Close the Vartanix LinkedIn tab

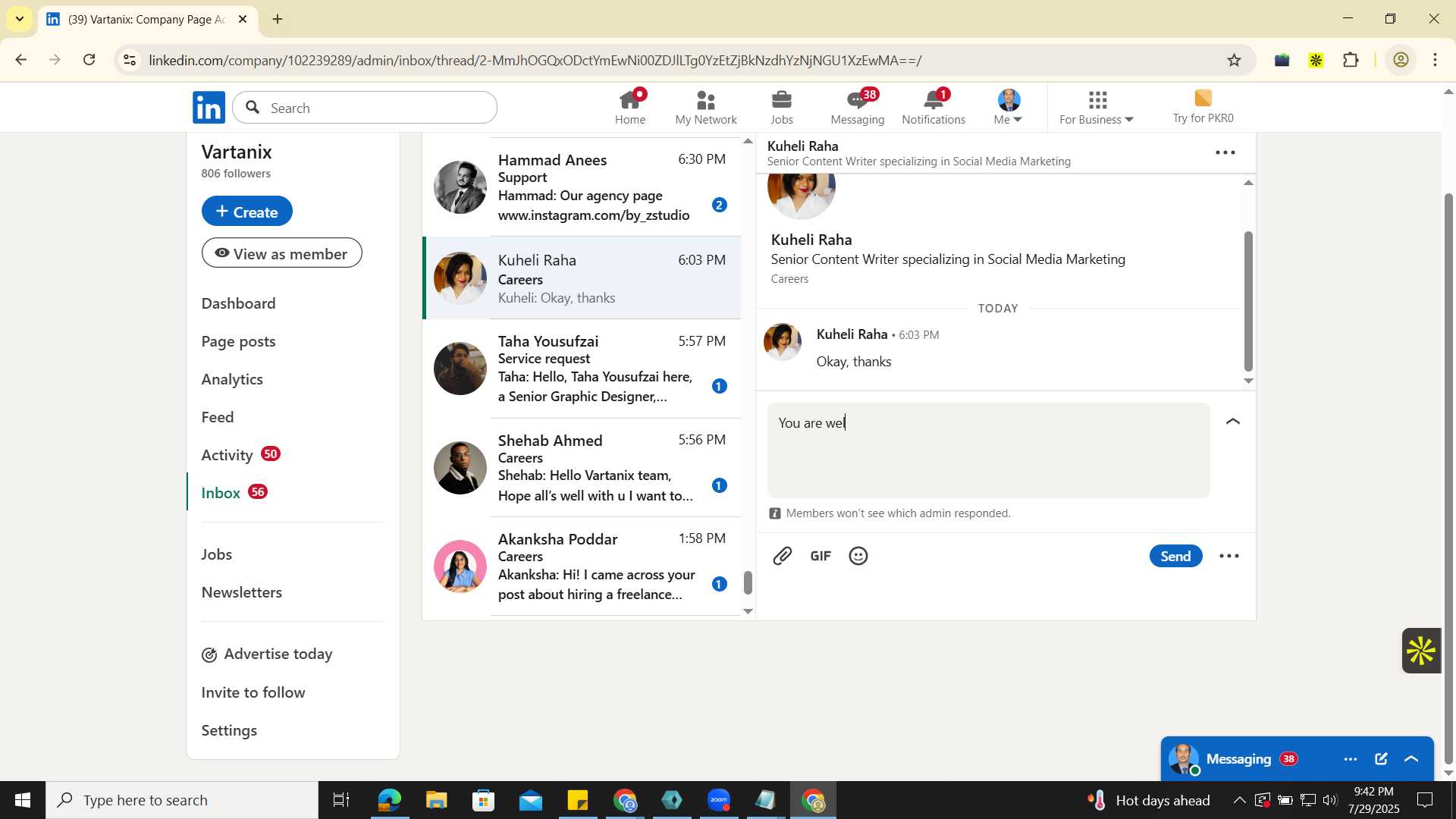pyautogui.click(x=243, y=19)
